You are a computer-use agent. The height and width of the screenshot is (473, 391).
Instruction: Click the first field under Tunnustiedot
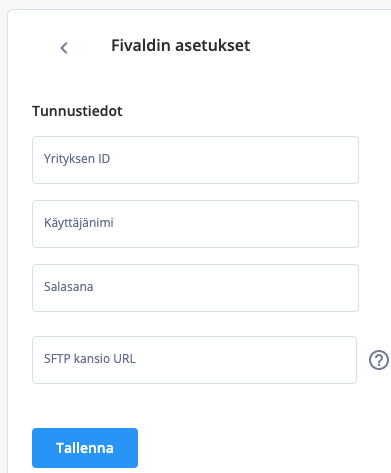(195, 160)
